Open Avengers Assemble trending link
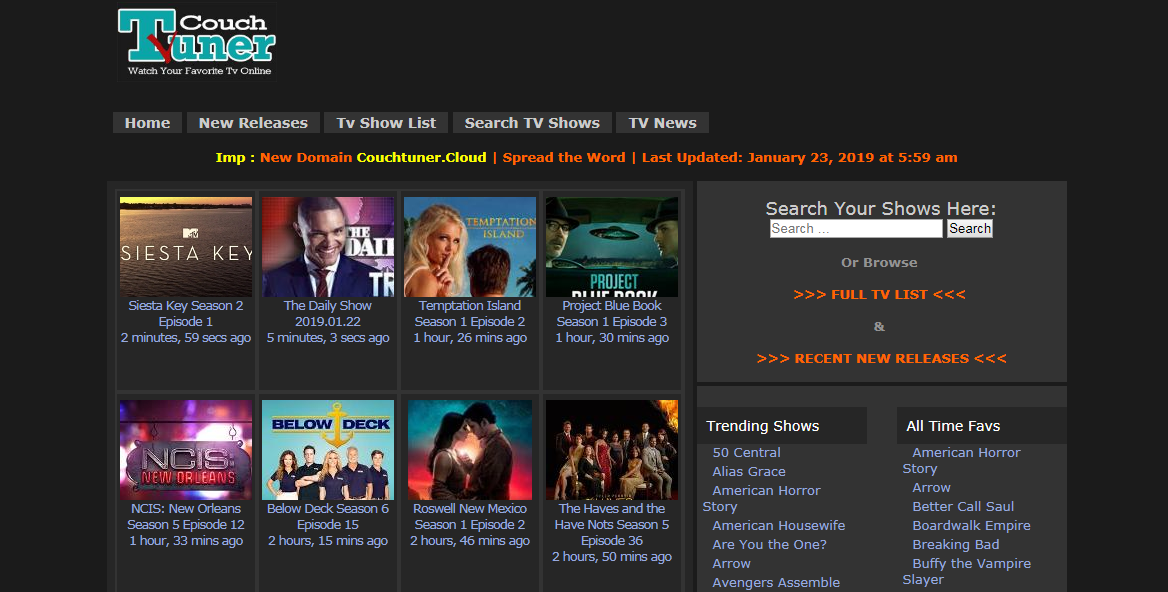Screen dimensions: 1168x592 point(776,582)
